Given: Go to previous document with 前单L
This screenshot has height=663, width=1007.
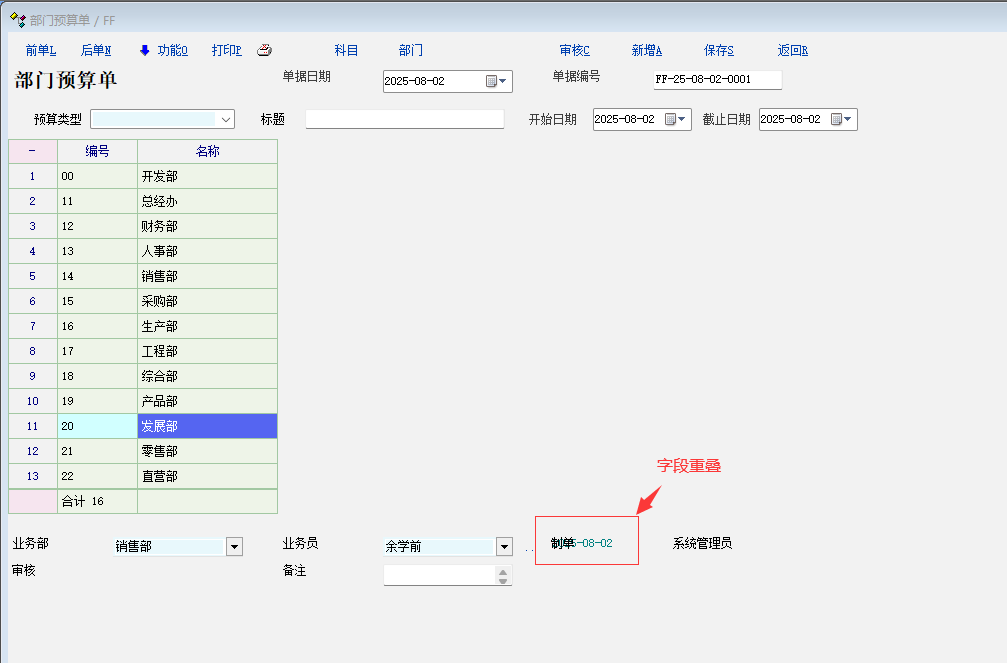Looking at the screenshot, I should [x=41, y=51].
